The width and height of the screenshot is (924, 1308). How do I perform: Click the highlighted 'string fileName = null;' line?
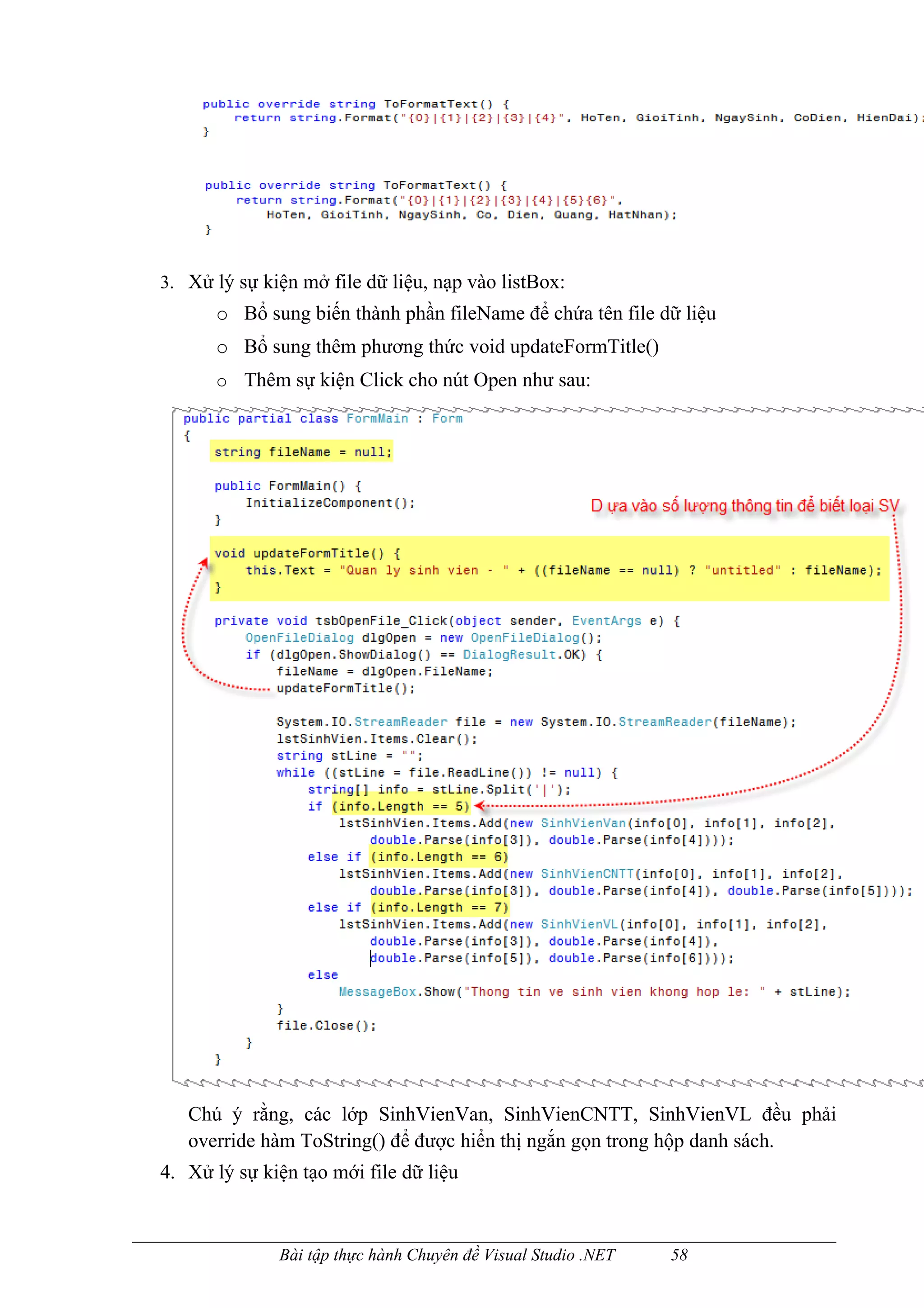pos(302,452)
